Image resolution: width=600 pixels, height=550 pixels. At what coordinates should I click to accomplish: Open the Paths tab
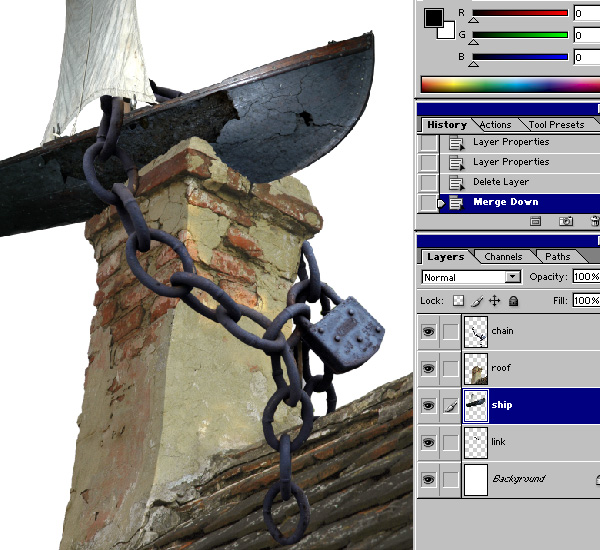click(558, 257)
